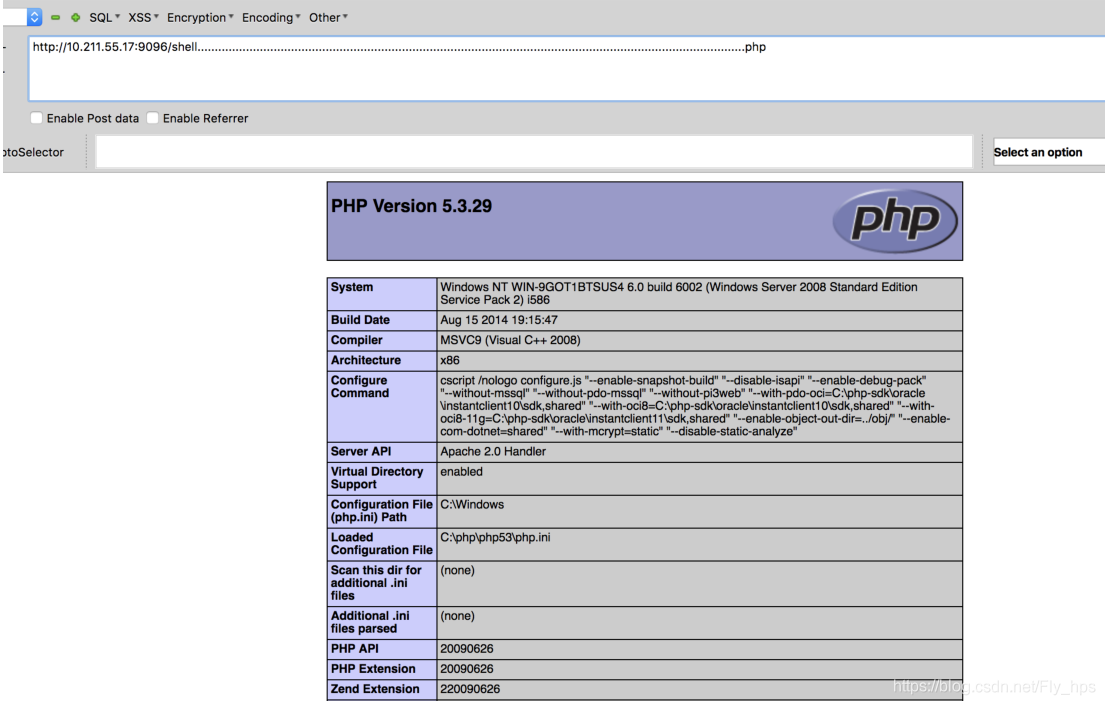Open the 'Select an option' dropdown
Viewport: 1105px width, 705px height.
(x=1049, y=152)
